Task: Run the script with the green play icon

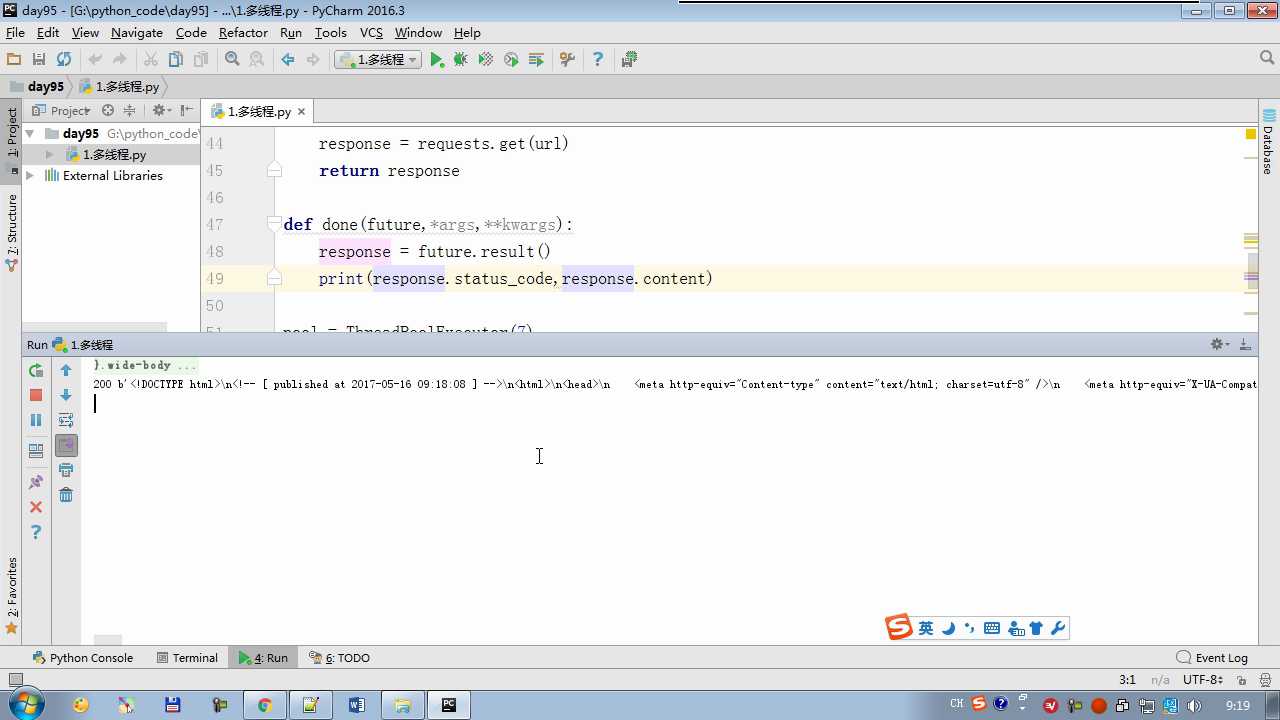Action: (x=437, y=60)
